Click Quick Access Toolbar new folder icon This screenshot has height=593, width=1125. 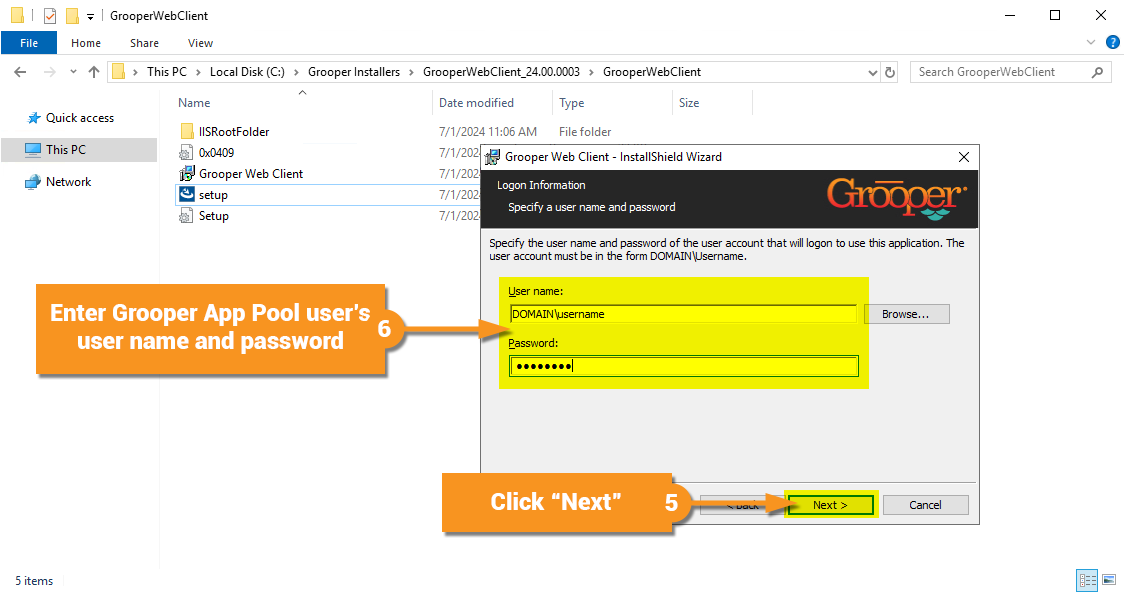(72, 15)
